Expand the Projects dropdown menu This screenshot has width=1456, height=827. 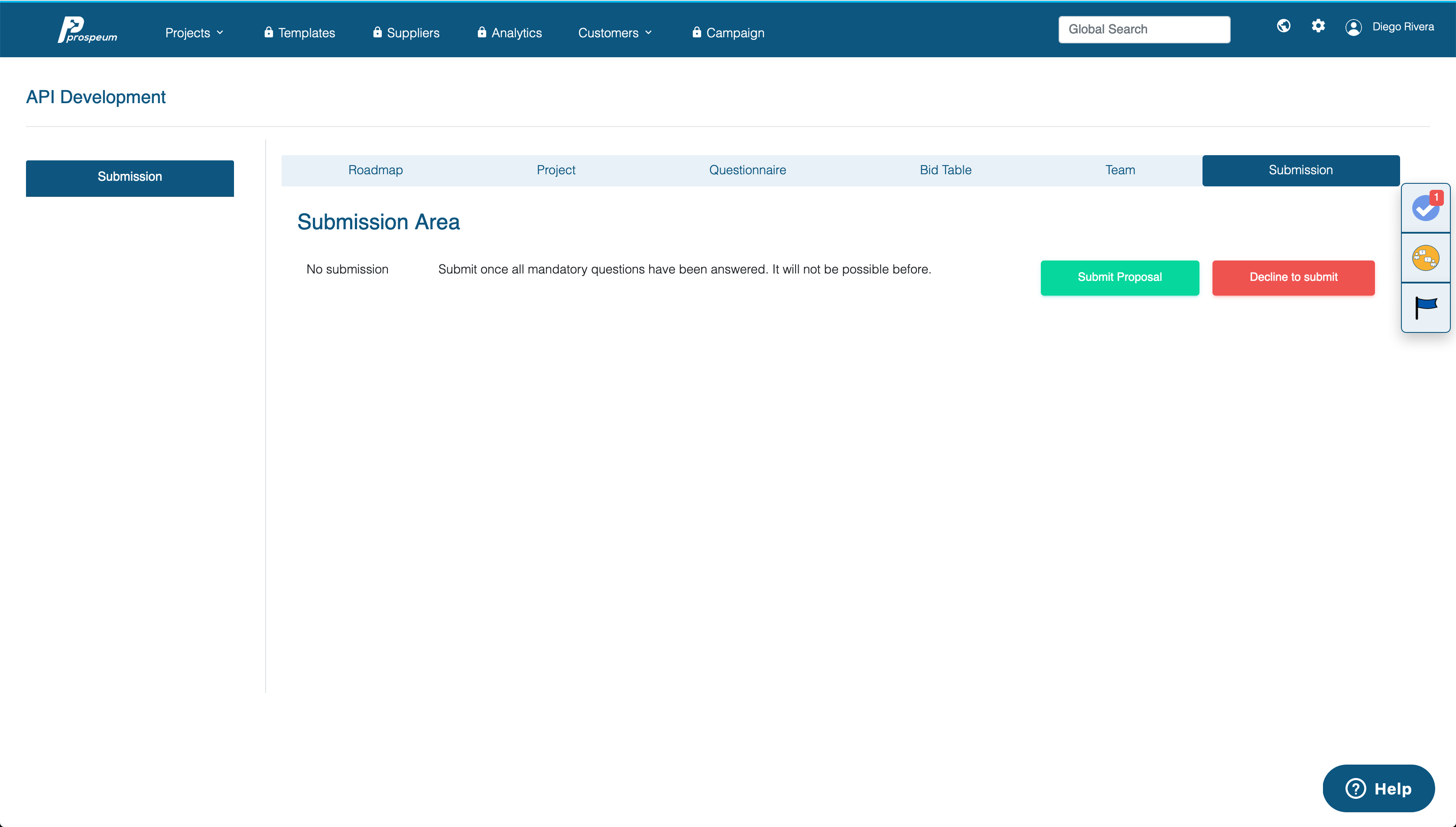(x=194, y=33)
